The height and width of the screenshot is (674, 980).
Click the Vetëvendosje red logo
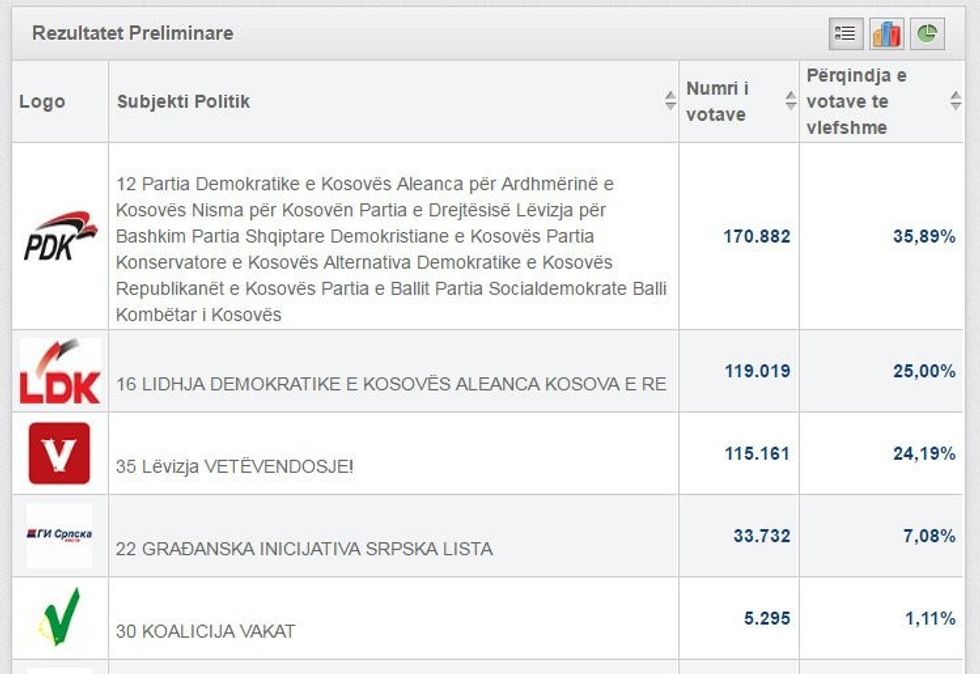click(59, 453)
